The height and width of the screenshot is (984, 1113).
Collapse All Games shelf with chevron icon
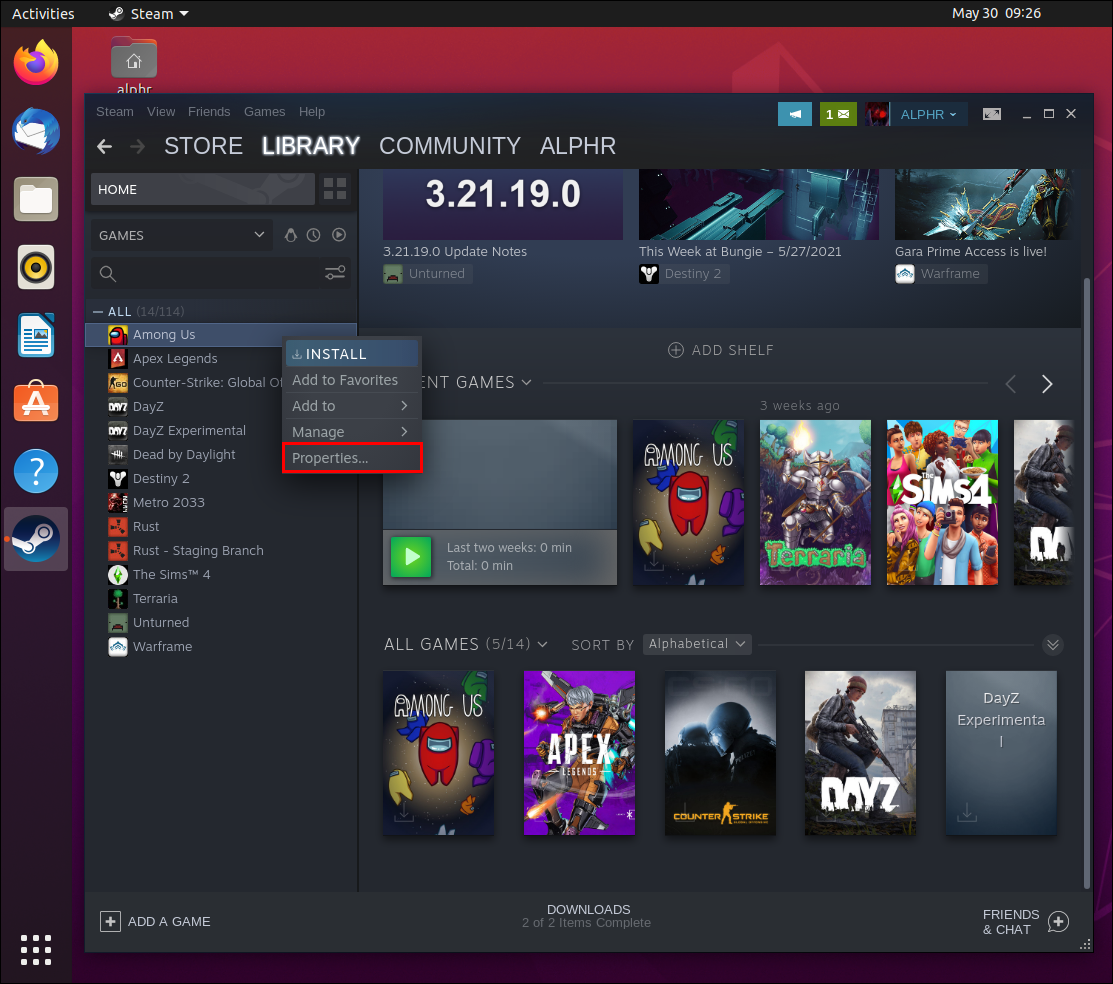pos(1053,645)
